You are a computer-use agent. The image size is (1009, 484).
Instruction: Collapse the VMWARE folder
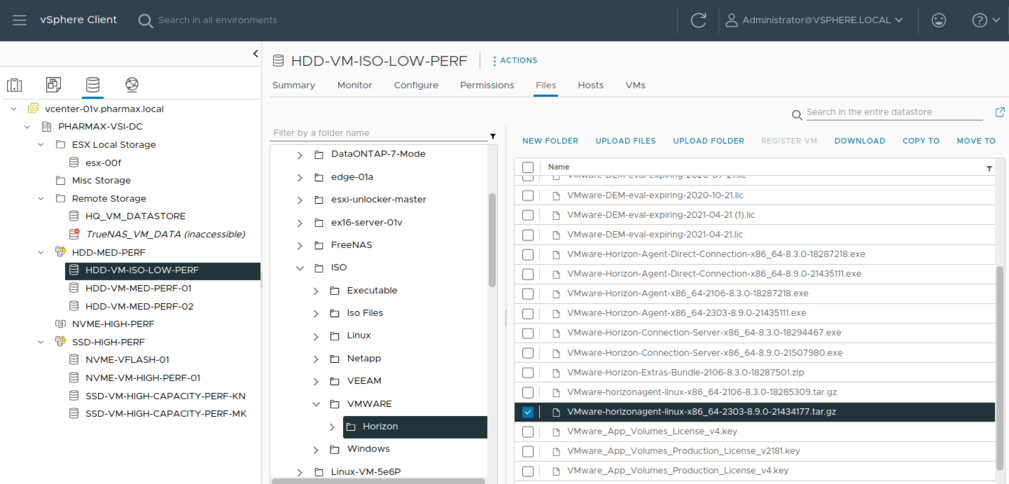point(316,404)
